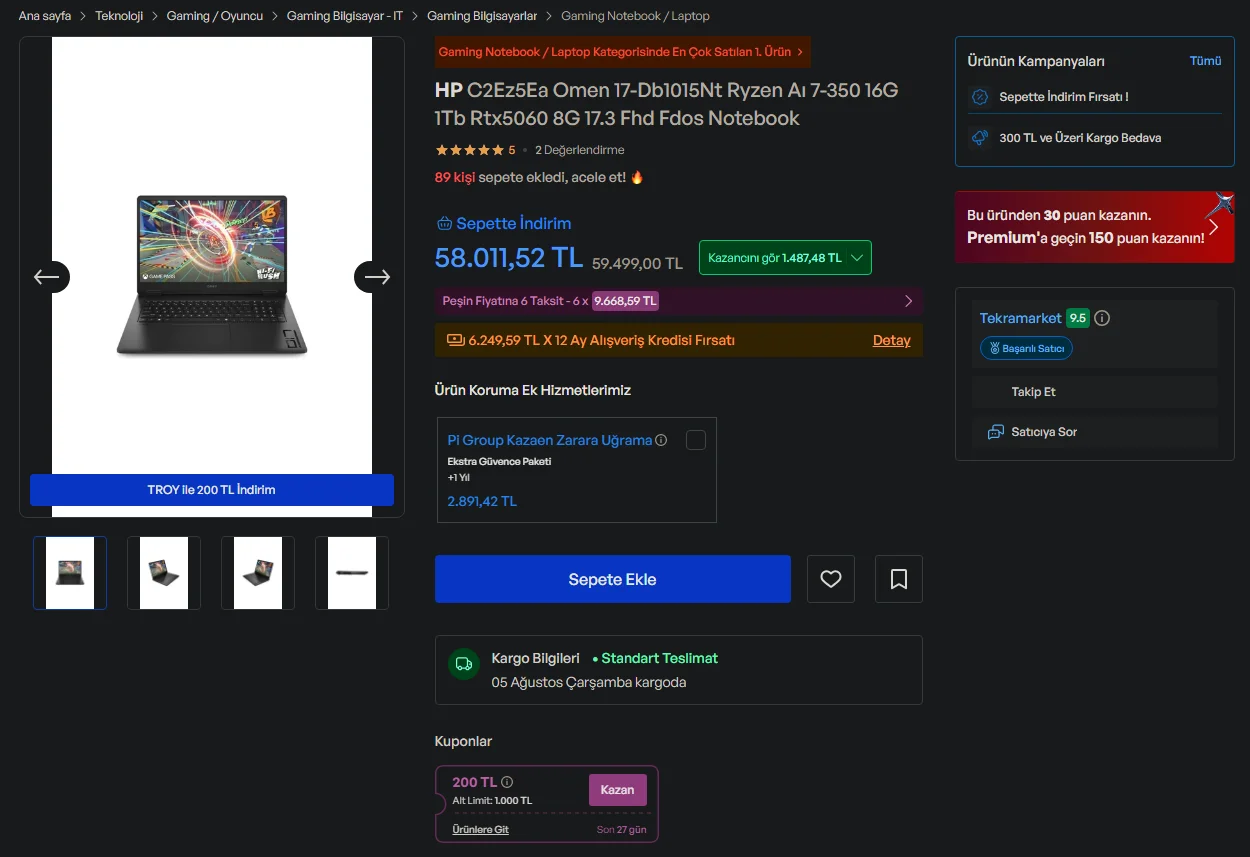Image resolution: width=1250 pixels, height=857 pixels.
Task: Expand the Kazancını gör 1.487,48 TL dropdown
Action: (x=785, y=257)
